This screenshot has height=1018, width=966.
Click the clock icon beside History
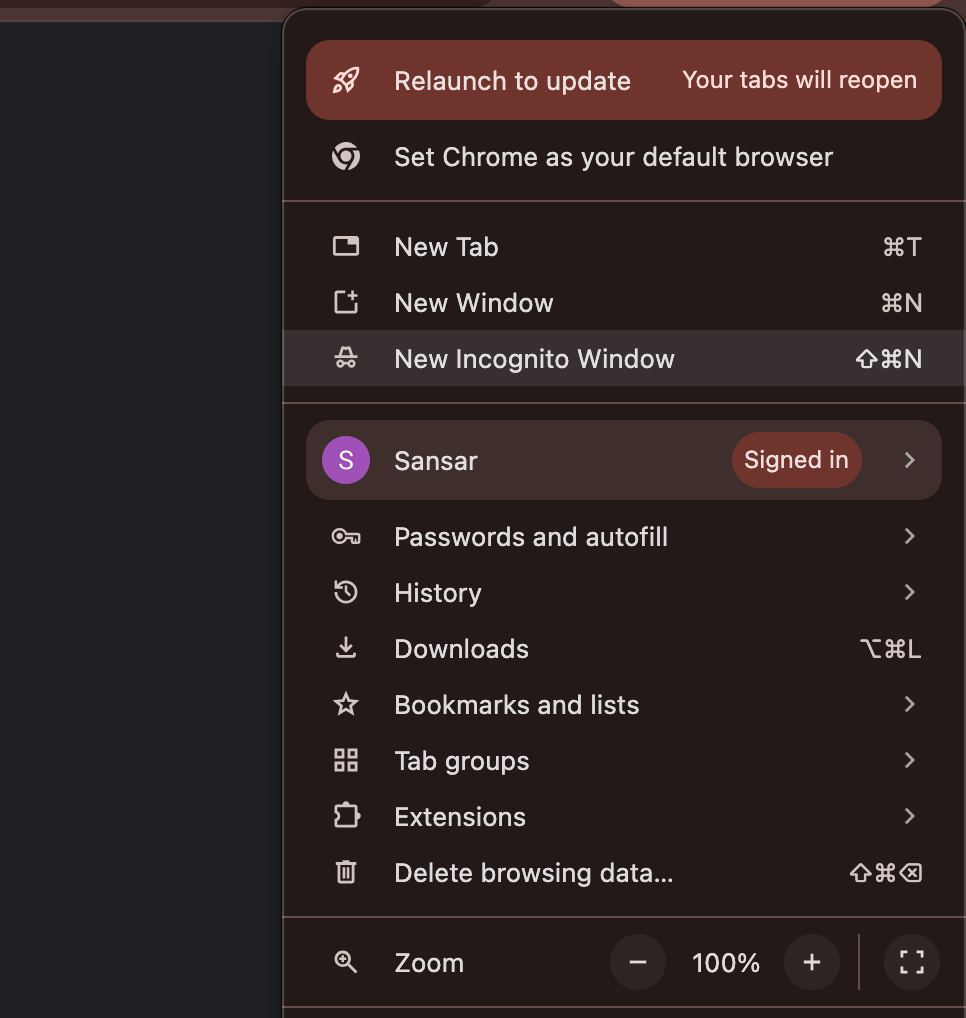coord(345,592)
